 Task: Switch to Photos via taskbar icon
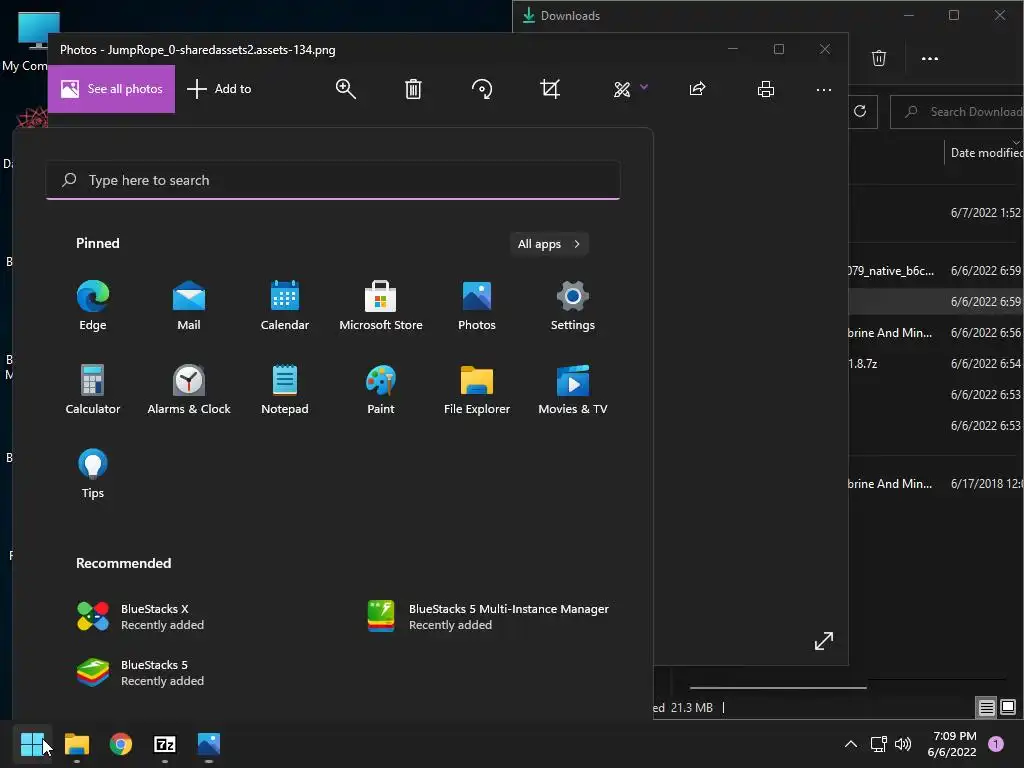click(x=209, y=744)
